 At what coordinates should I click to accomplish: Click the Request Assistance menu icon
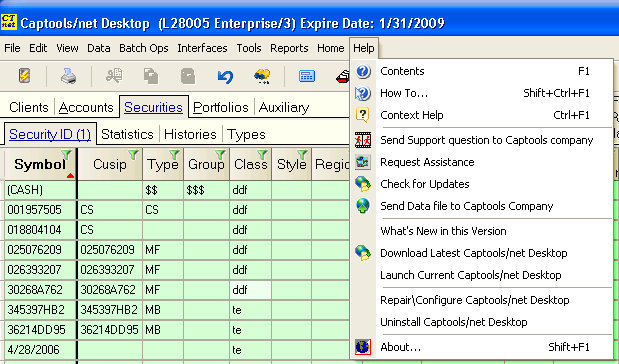coord(363,162)
